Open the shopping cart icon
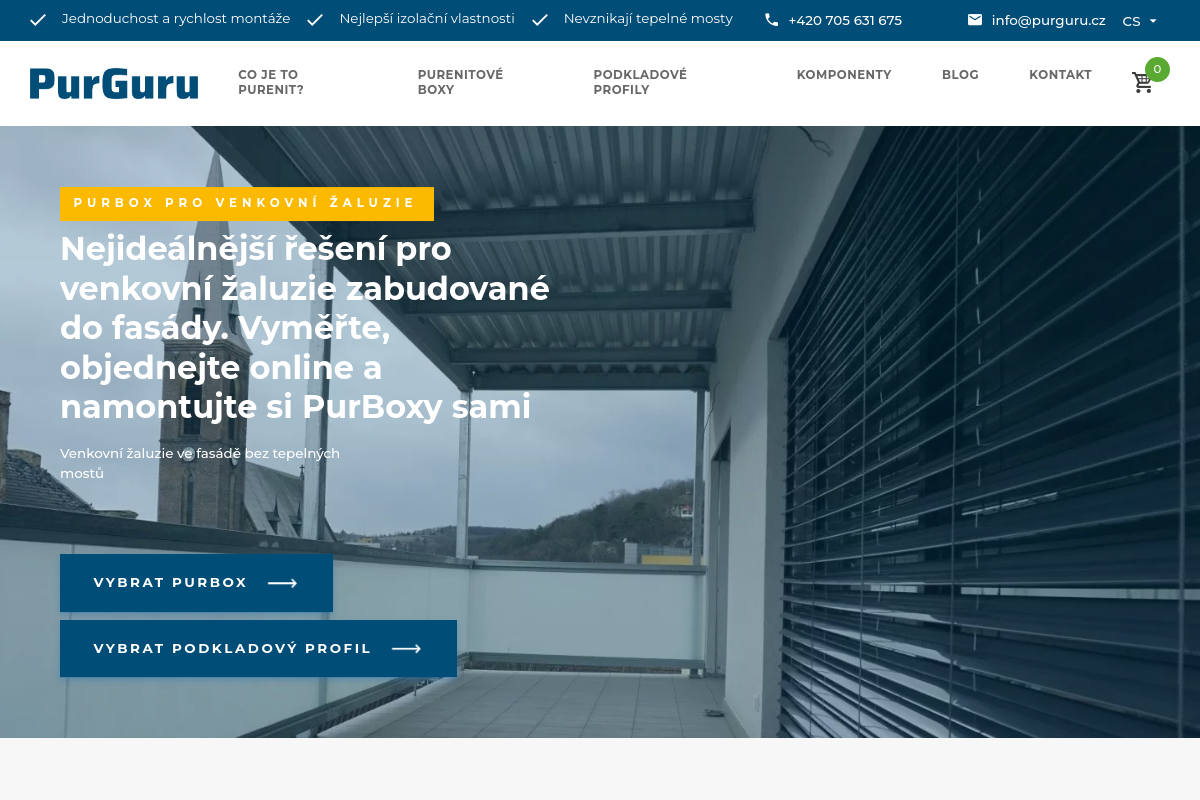This screenshot has width=1200, height=800. 1142,83
